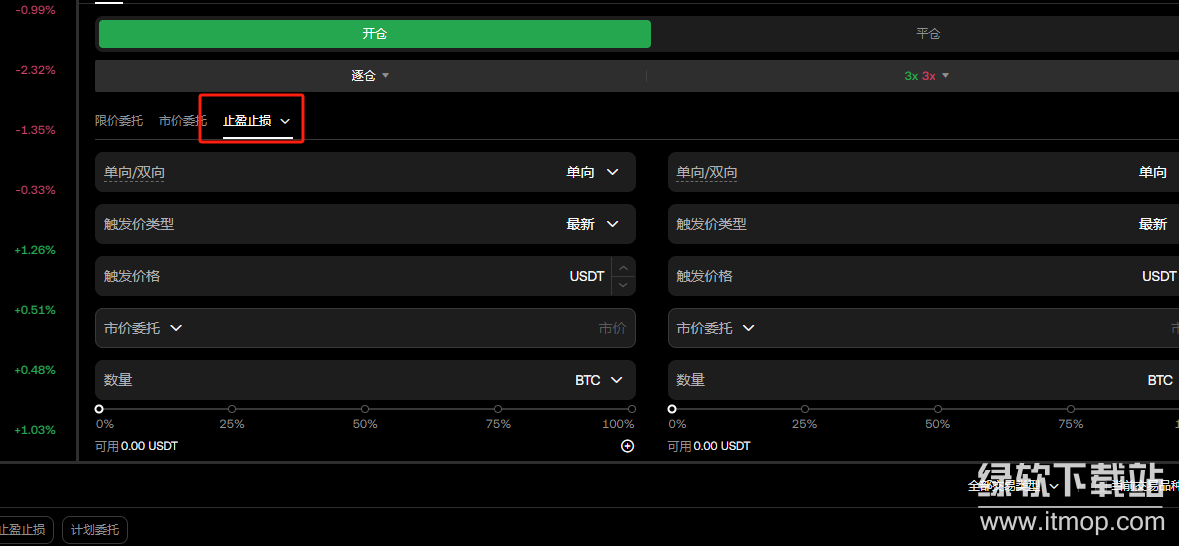Set the left quantity slider to 25%
This screenshot has width=1179, height=546.
point(232,409)
